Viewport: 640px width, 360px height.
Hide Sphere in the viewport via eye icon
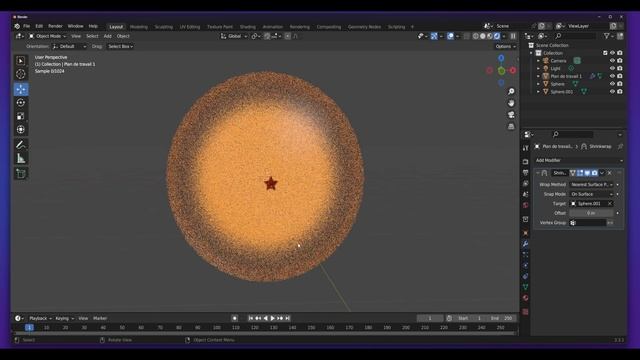coord(612,84)
